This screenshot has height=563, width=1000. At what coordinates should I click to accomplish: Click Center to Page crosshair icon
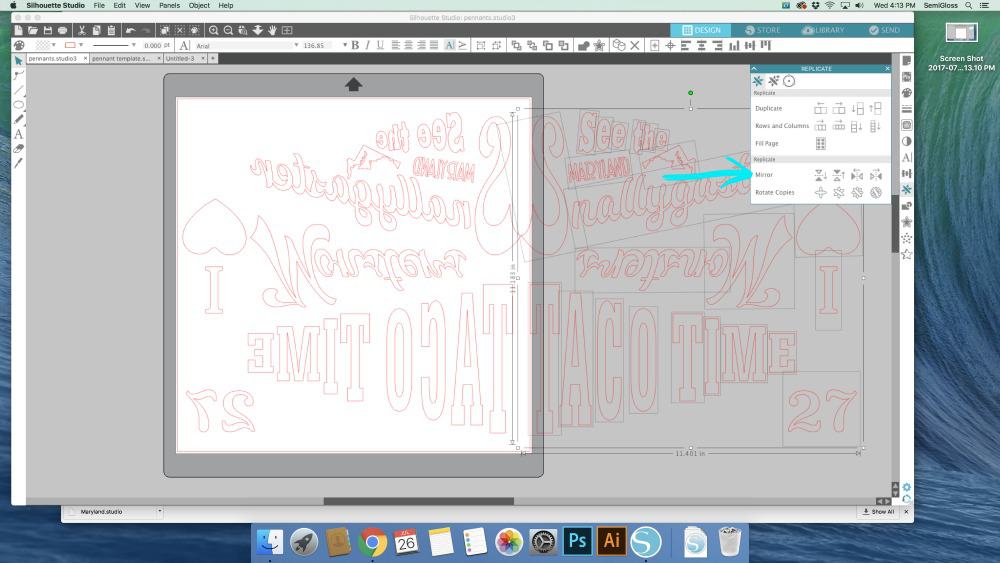pos(670,45)
